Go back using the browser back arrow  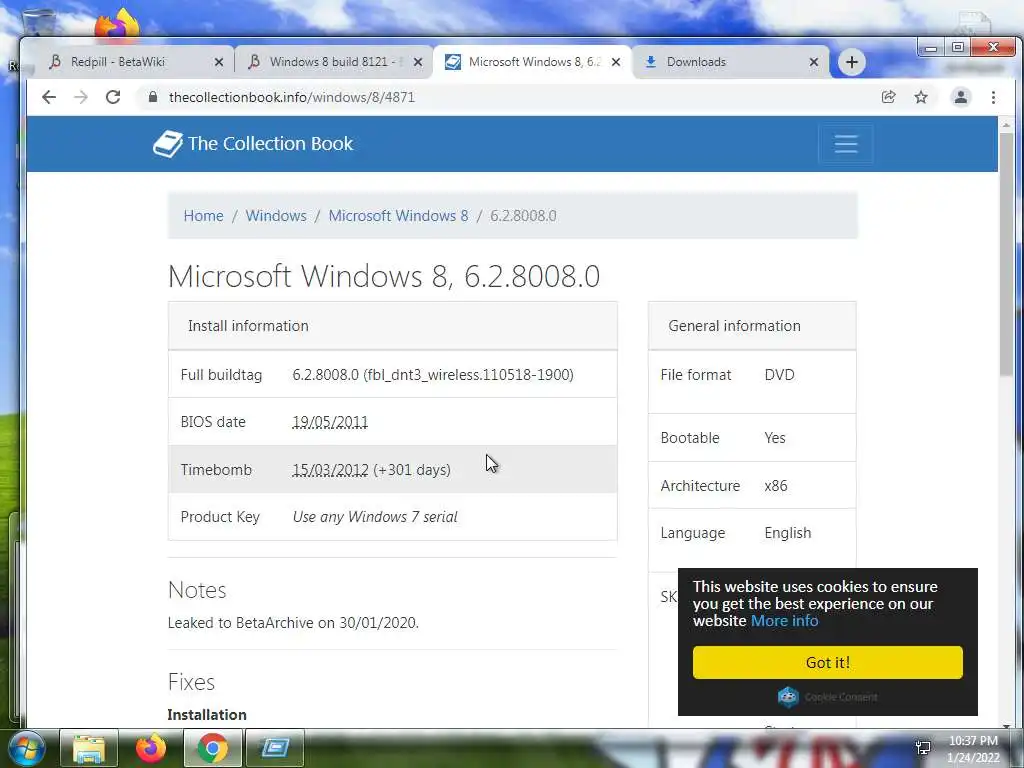pyautogui.click(x=49, y=97)
